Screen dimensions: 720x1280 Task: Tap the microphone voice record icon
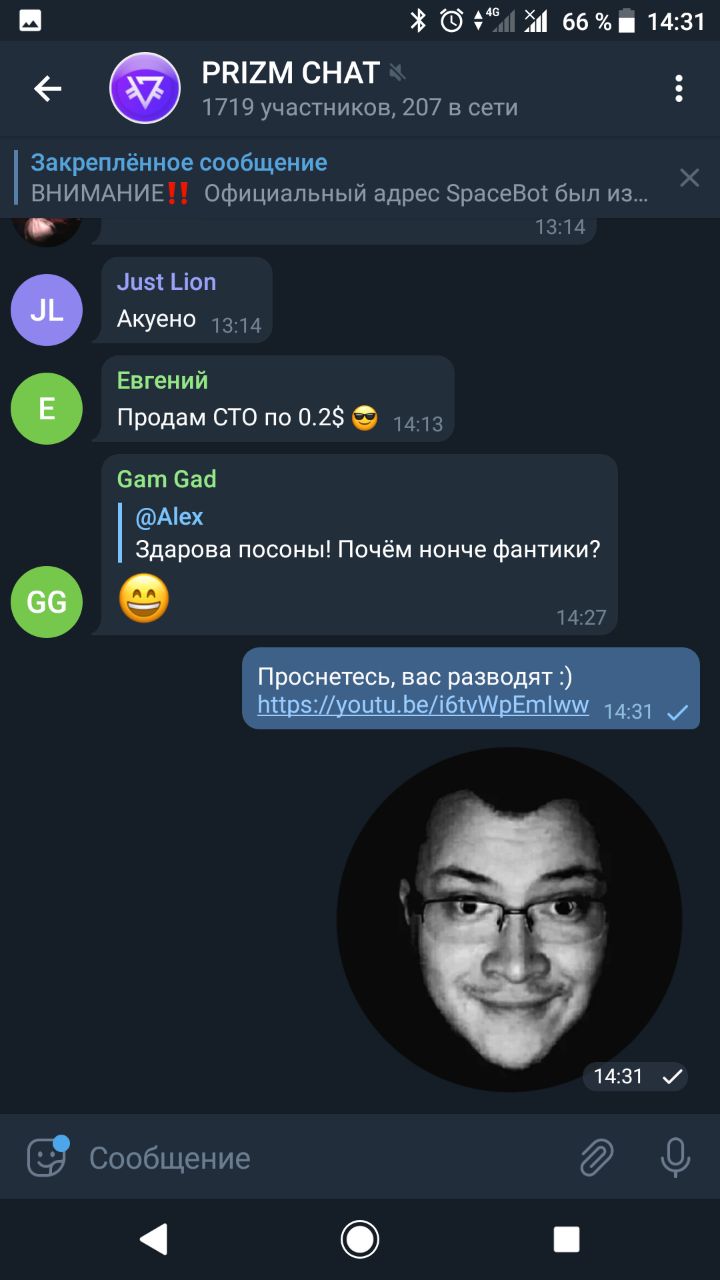(676, 1158)
